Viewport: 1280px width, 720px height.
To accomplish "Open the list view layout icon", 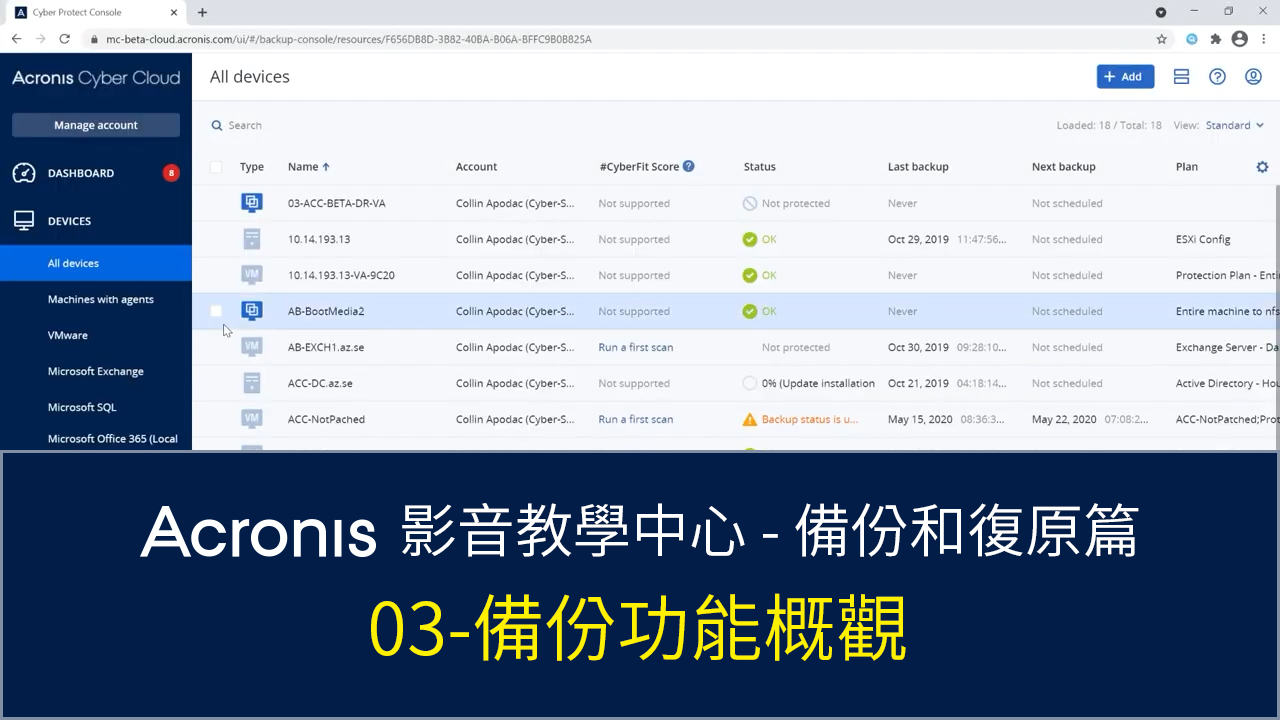I will tap(1181, 77).
